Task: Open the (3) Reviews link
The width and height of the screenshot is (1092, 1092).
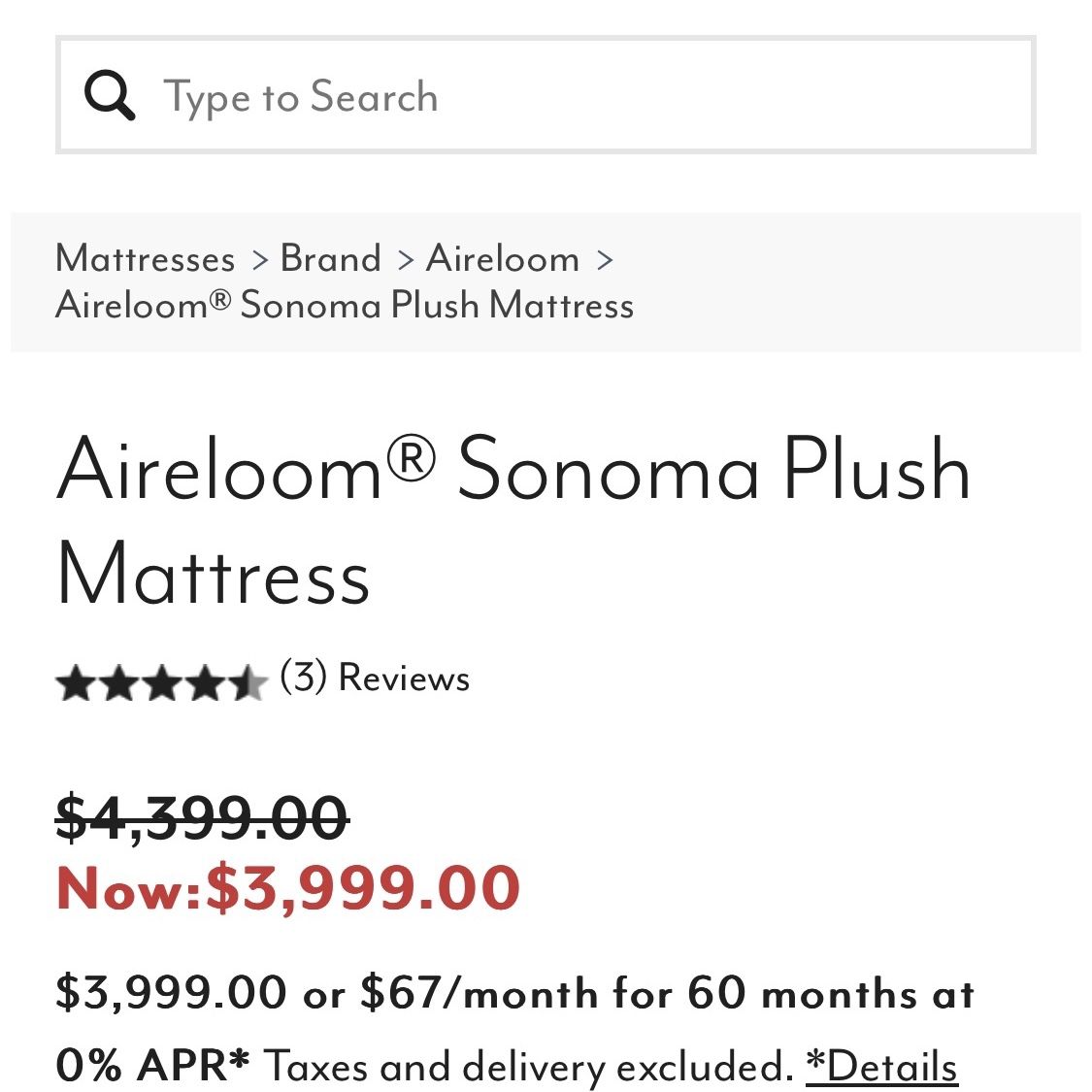Action: tap(375, 677)
